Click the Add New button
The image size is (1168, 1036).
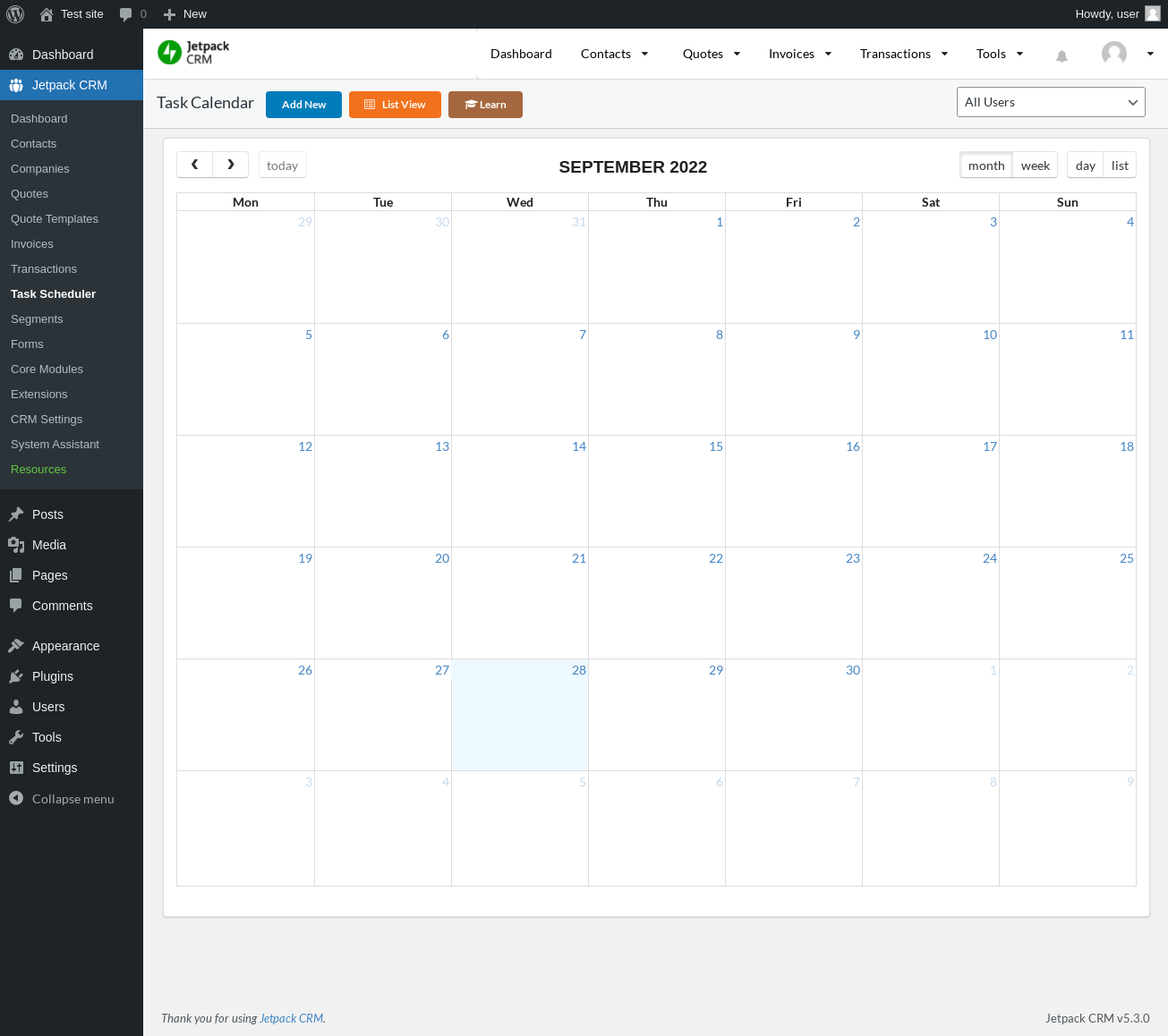pos(303,105)
